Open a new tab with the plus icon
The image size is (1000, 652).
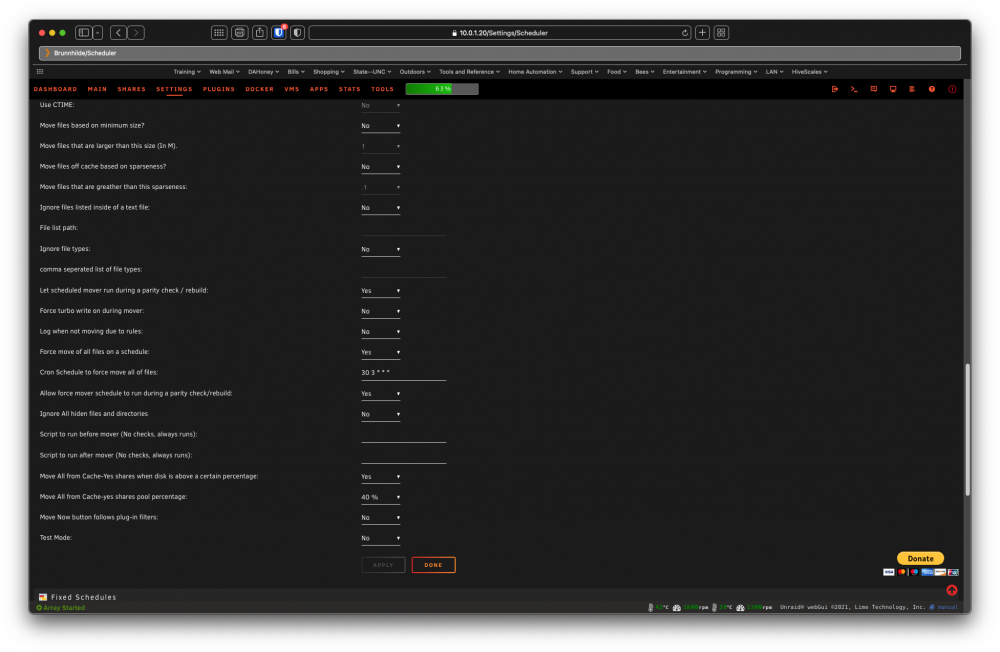702,33
